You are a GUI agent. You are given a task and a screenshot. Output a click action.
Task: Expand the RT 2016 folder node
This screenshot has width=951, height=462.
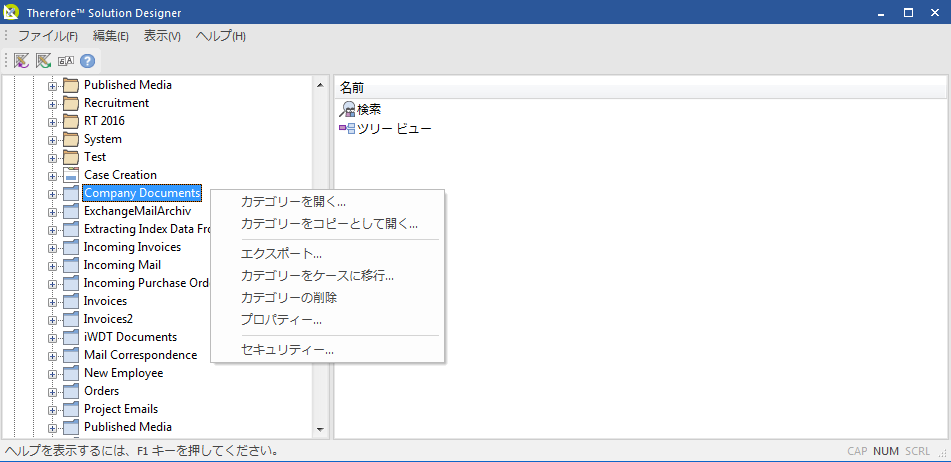(52, 122)
